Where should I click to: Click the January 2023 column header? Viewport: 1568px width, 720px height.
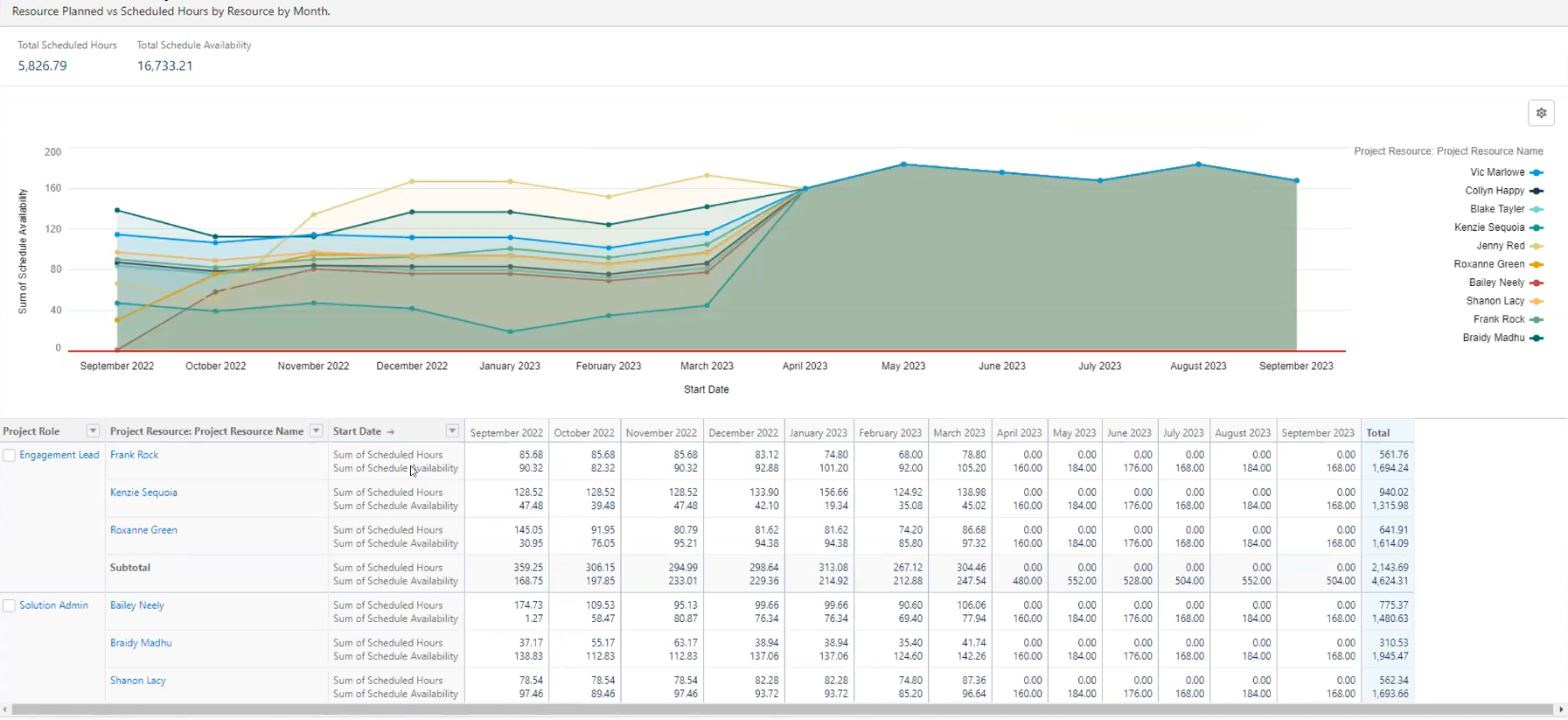pos(818,433)
